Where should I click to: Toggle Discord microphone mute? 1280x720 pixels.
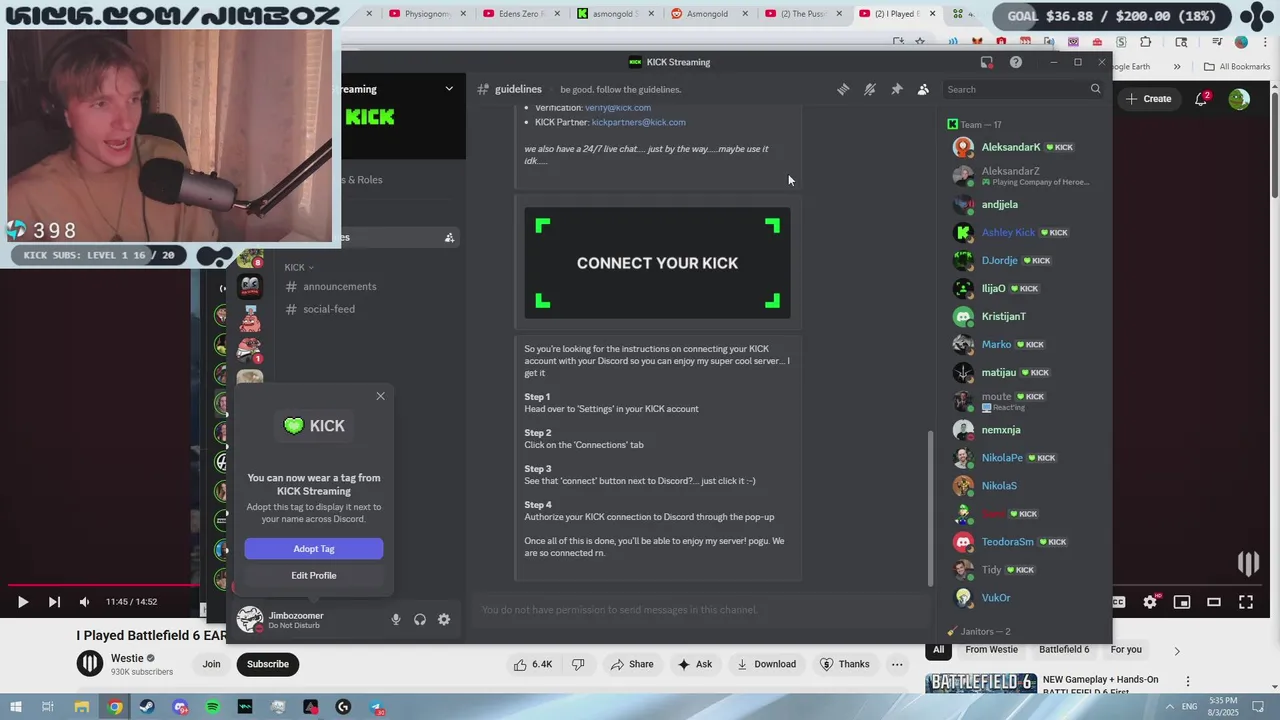[396, 620]
